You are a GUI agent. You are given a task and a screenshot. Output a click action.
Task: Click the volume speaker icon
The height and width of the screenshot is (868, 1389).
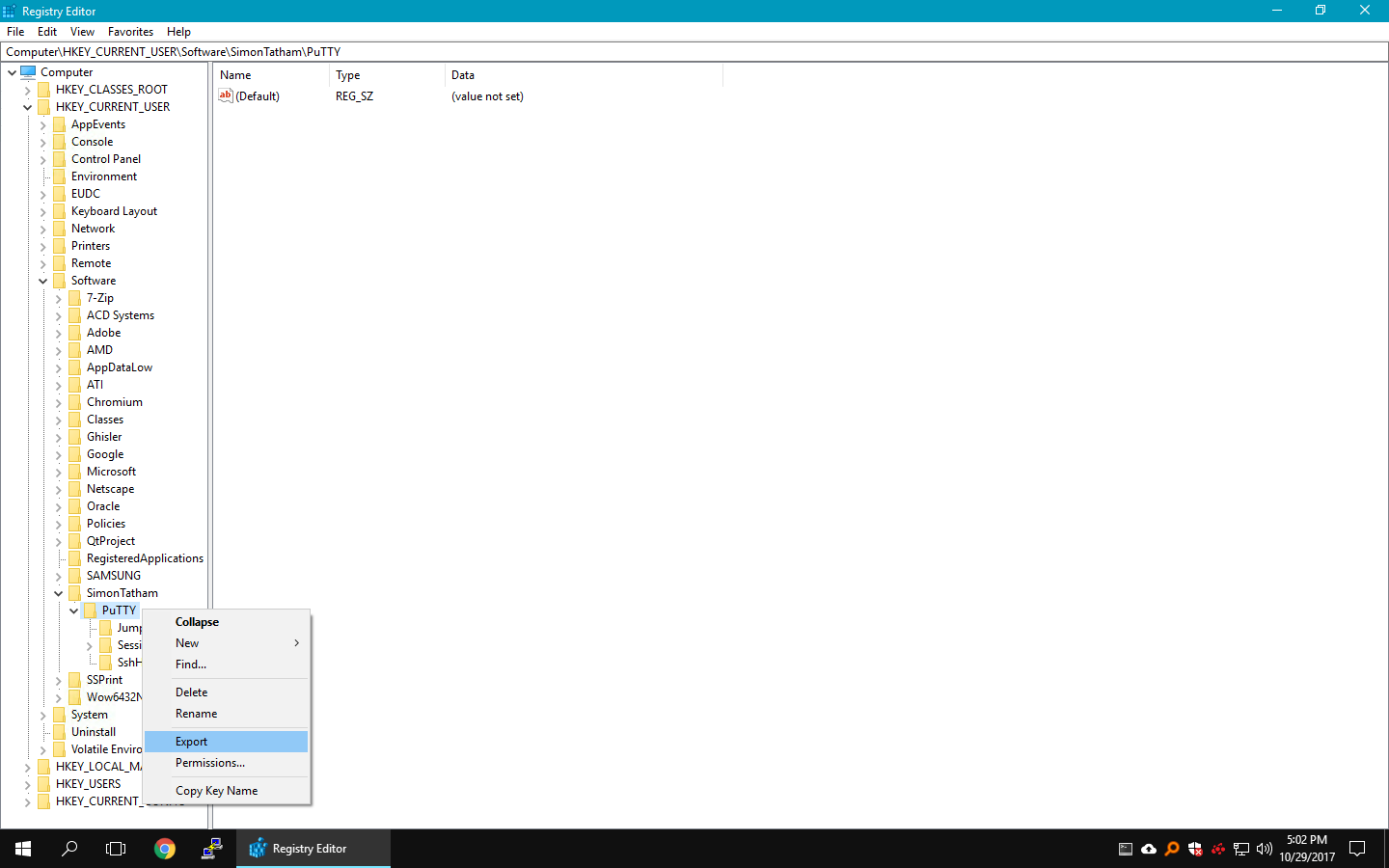coord(1265,849)
